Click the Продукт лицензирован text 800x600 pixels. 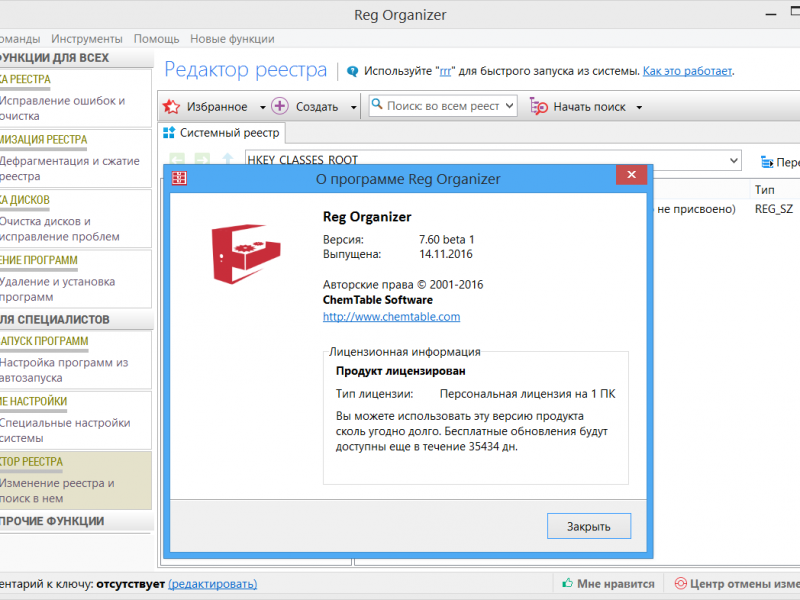click(x=401, y=371)
